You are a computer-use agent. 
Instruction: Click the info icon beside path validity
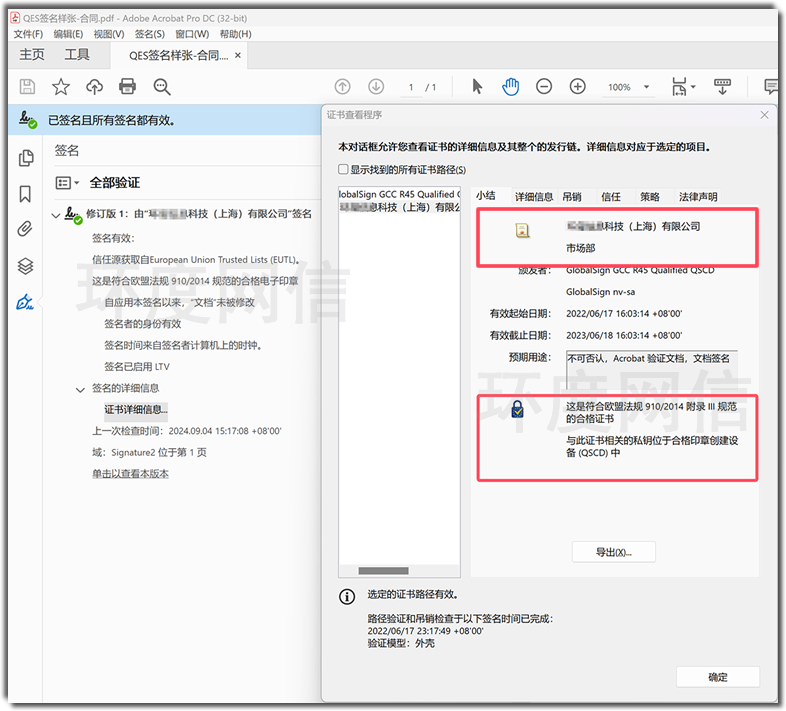coord(347,597)
